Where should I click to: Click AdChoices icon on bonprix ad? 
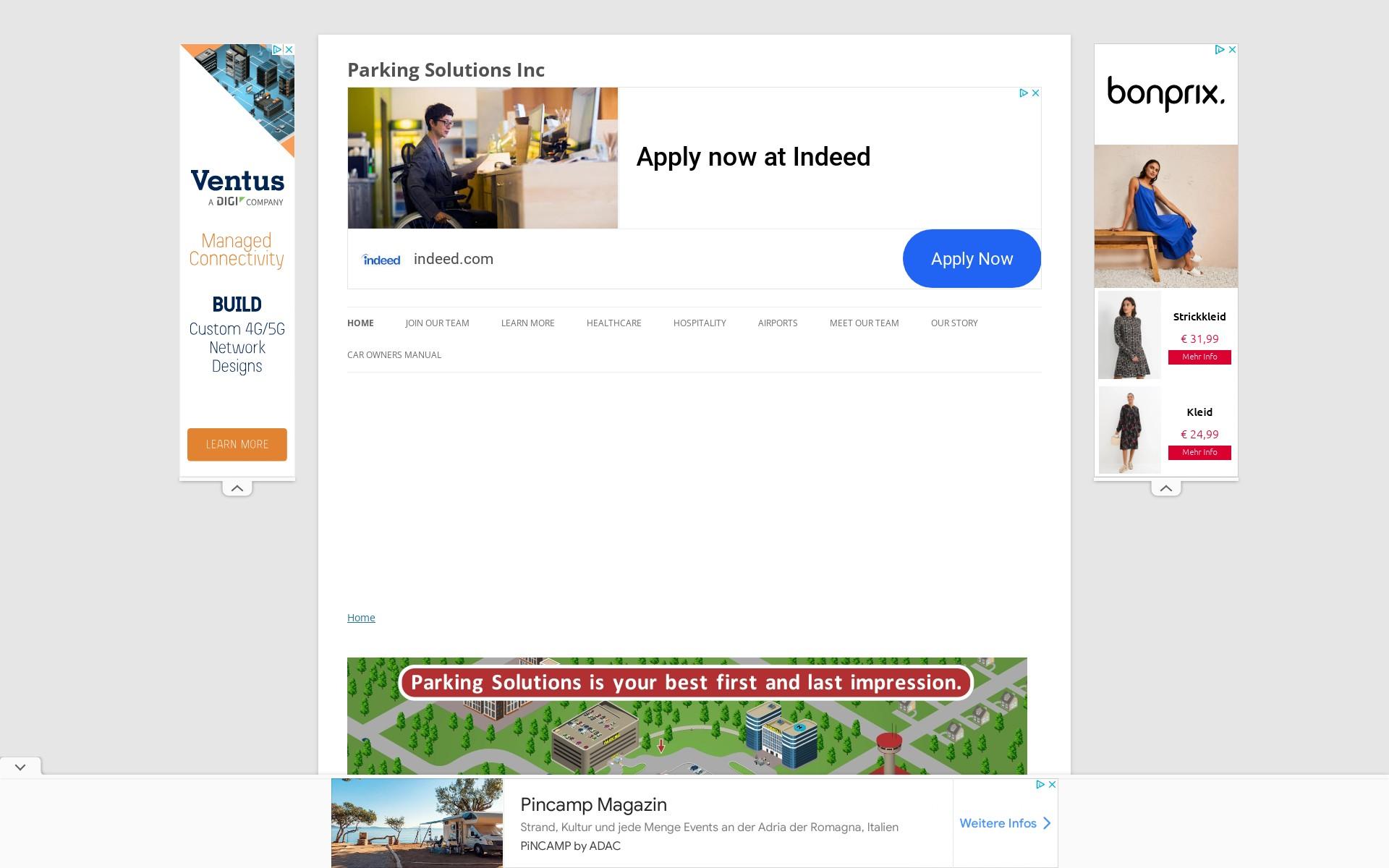1220,50
